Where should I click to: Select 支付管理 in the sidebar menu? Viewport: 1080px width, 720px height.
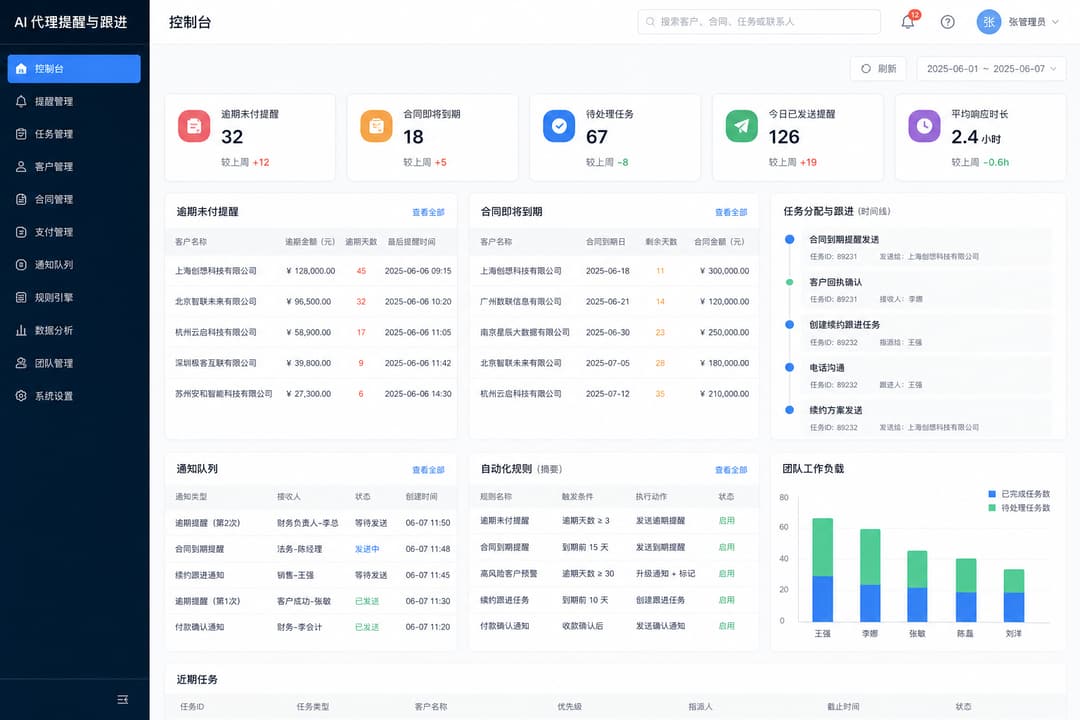(x=74, y=232)
